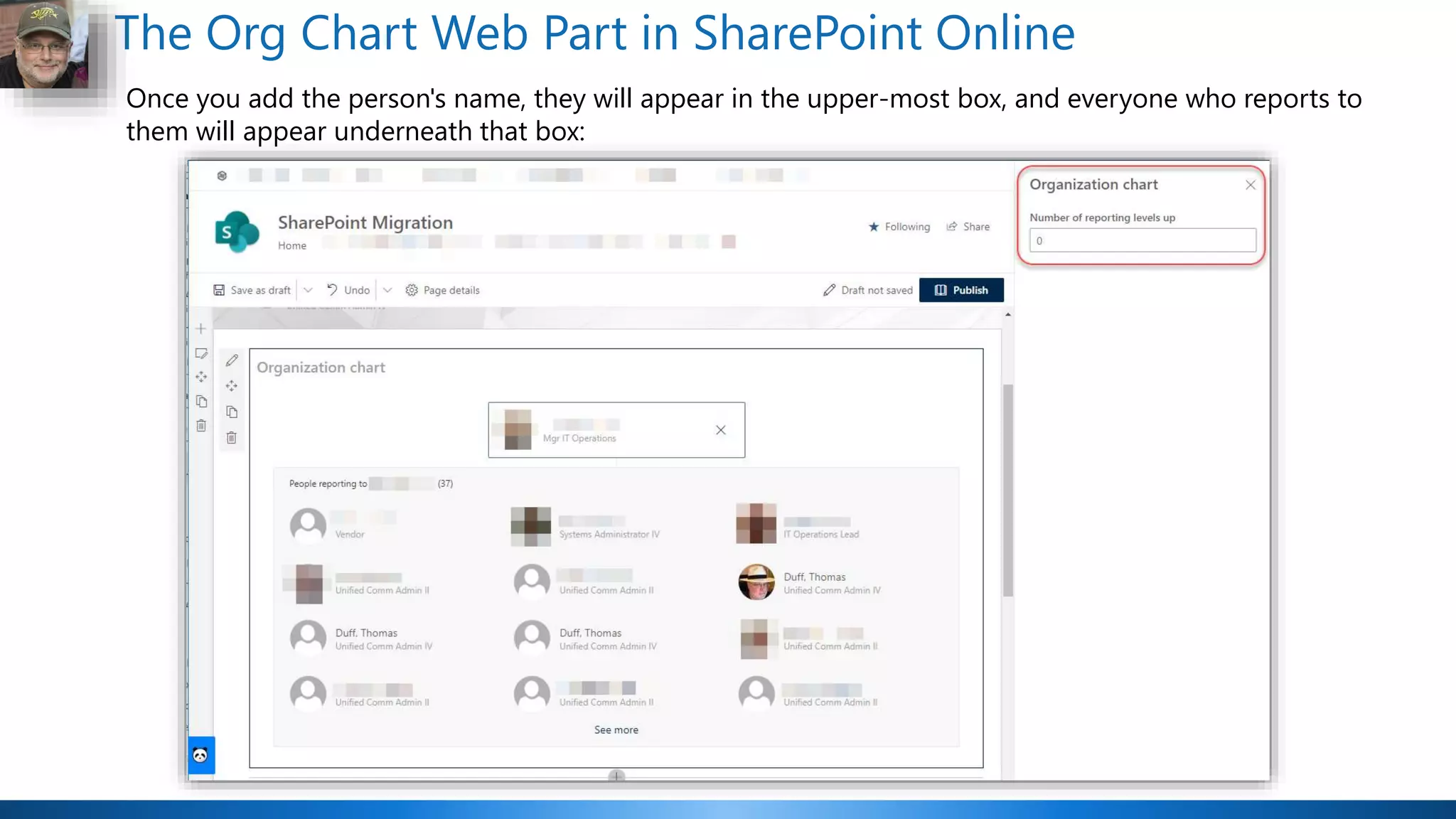Click the Number of reporting levels up field
Screen dimensions: 1456x819
1142,240
